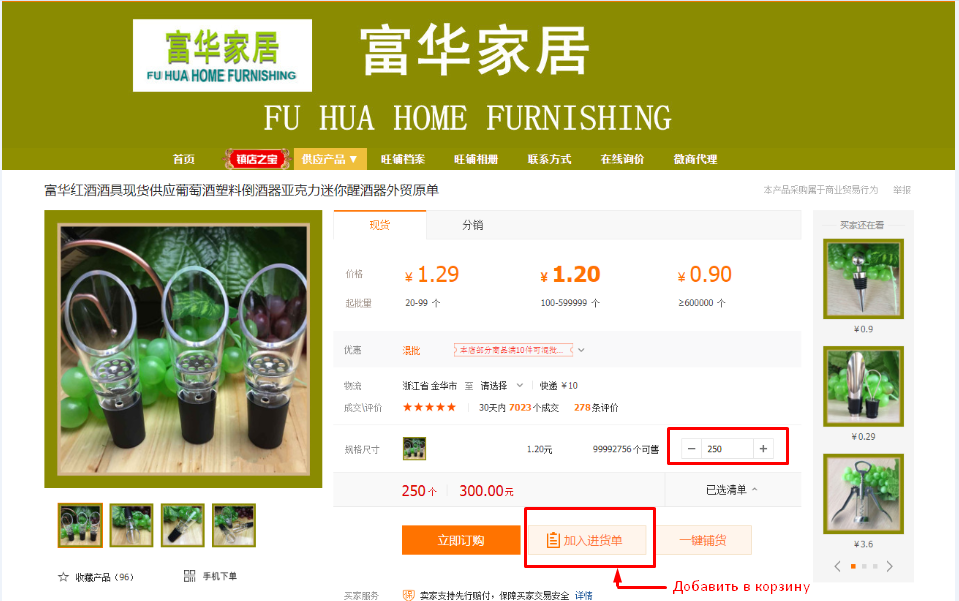This screenshot has height=601, width=959.
Task: Go to next recommended products arrow
Action: click(890, 566)
